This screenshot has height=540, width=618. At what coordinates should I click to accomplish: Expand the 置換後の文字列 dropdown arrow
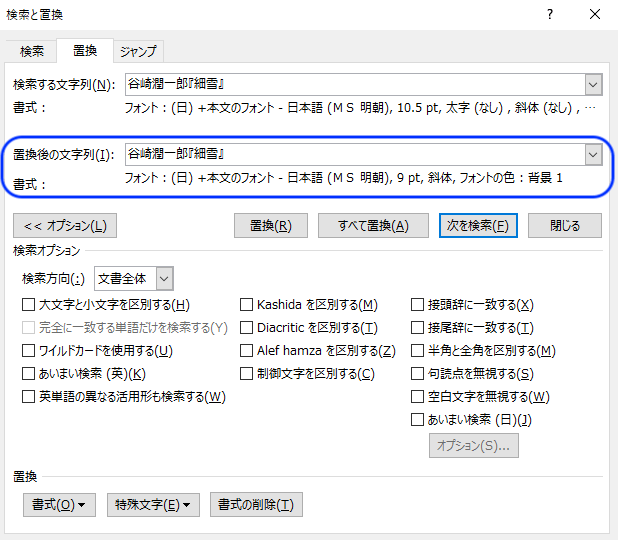click(x=593, y=155)
